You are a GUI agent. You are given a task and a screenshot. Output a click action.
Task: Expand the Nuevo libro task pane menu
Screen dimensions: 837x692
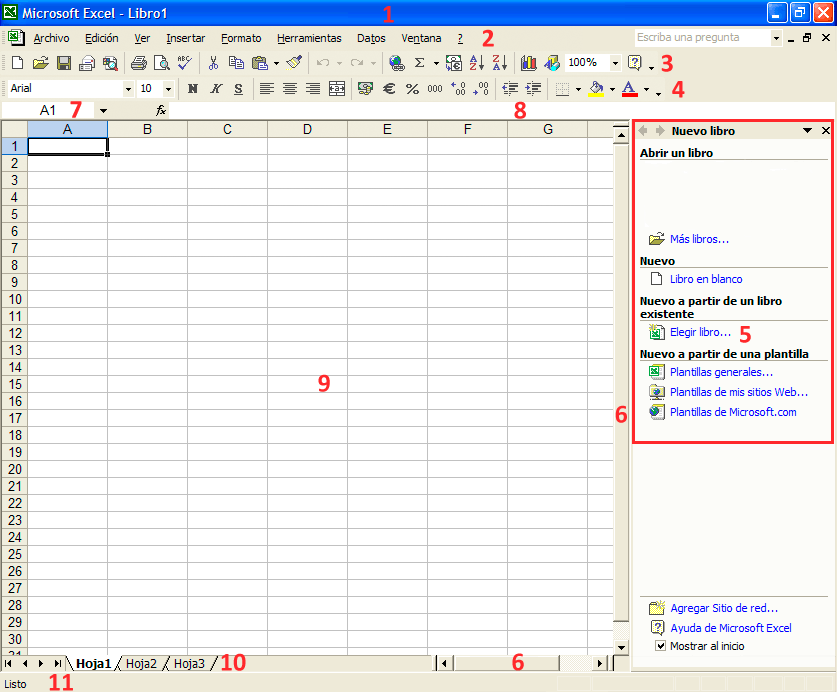point(808,131)
